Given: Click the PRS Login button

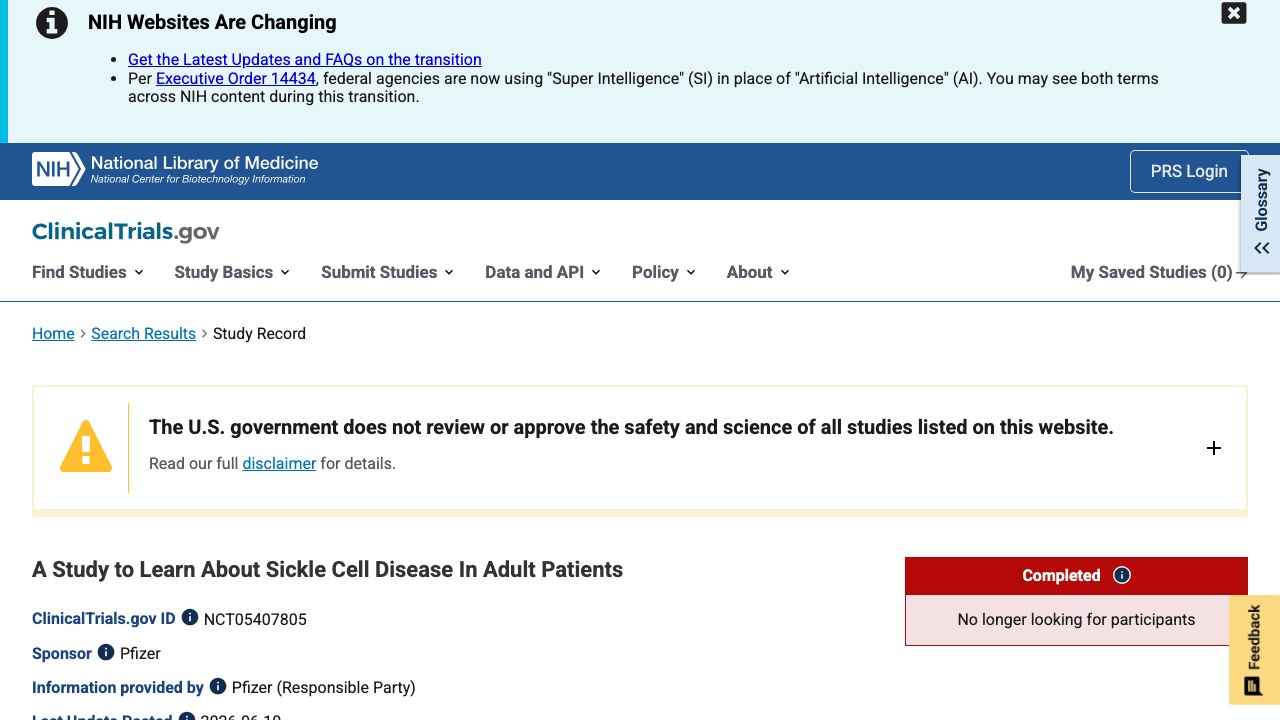Looking at the screenshot, I should click(x=1189, y=171).
